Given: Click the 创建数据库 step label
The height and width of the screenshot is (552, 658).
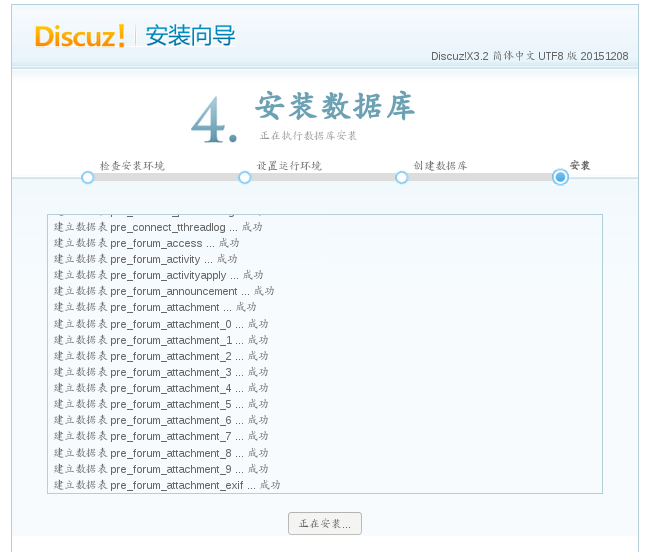Looking at the screenshot, I should [x=440, y=165].
